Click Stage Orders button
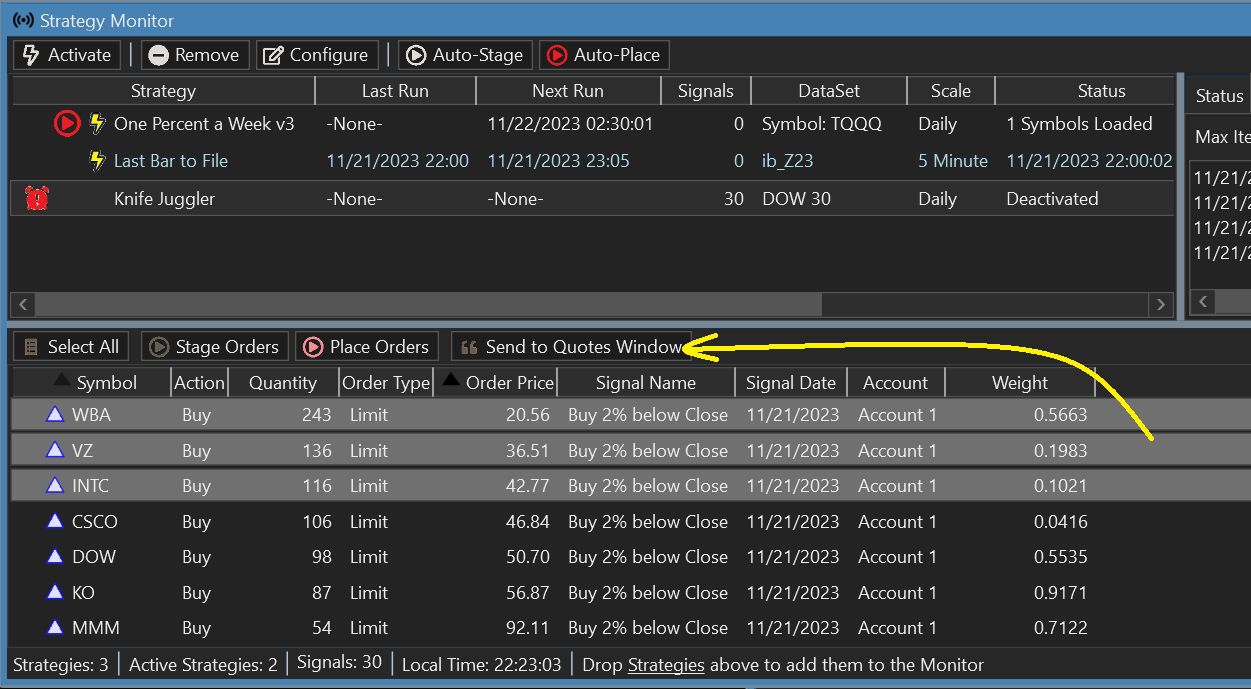 214,347
